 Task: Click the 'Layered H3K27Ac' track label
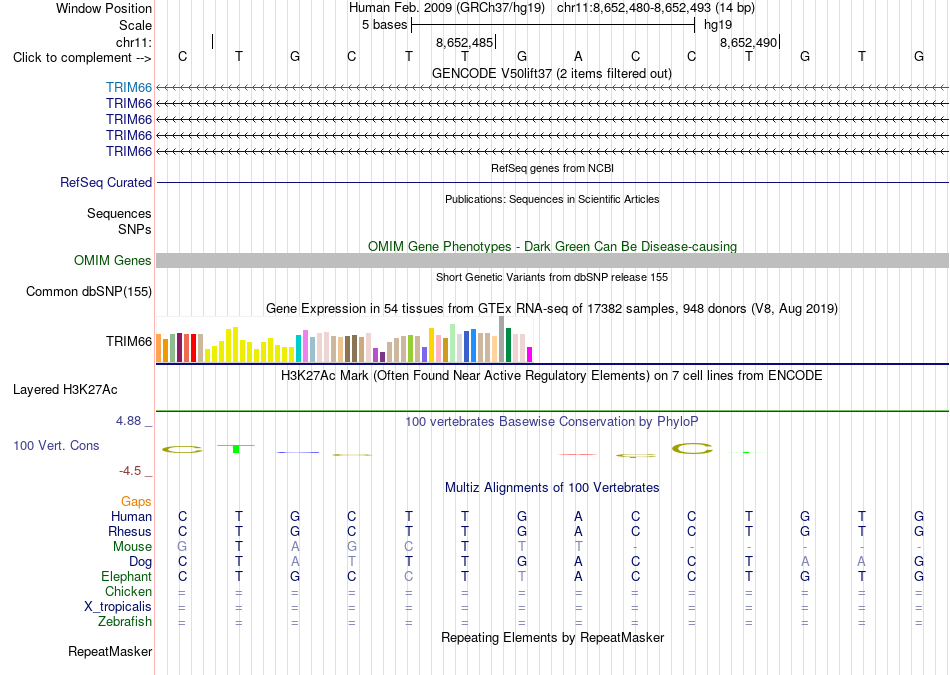pos(65,390)
